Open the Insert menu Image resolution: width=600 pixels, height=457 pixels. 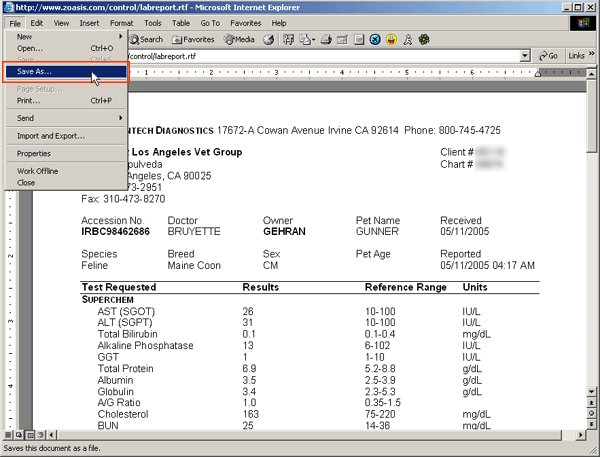coord(89,23)
